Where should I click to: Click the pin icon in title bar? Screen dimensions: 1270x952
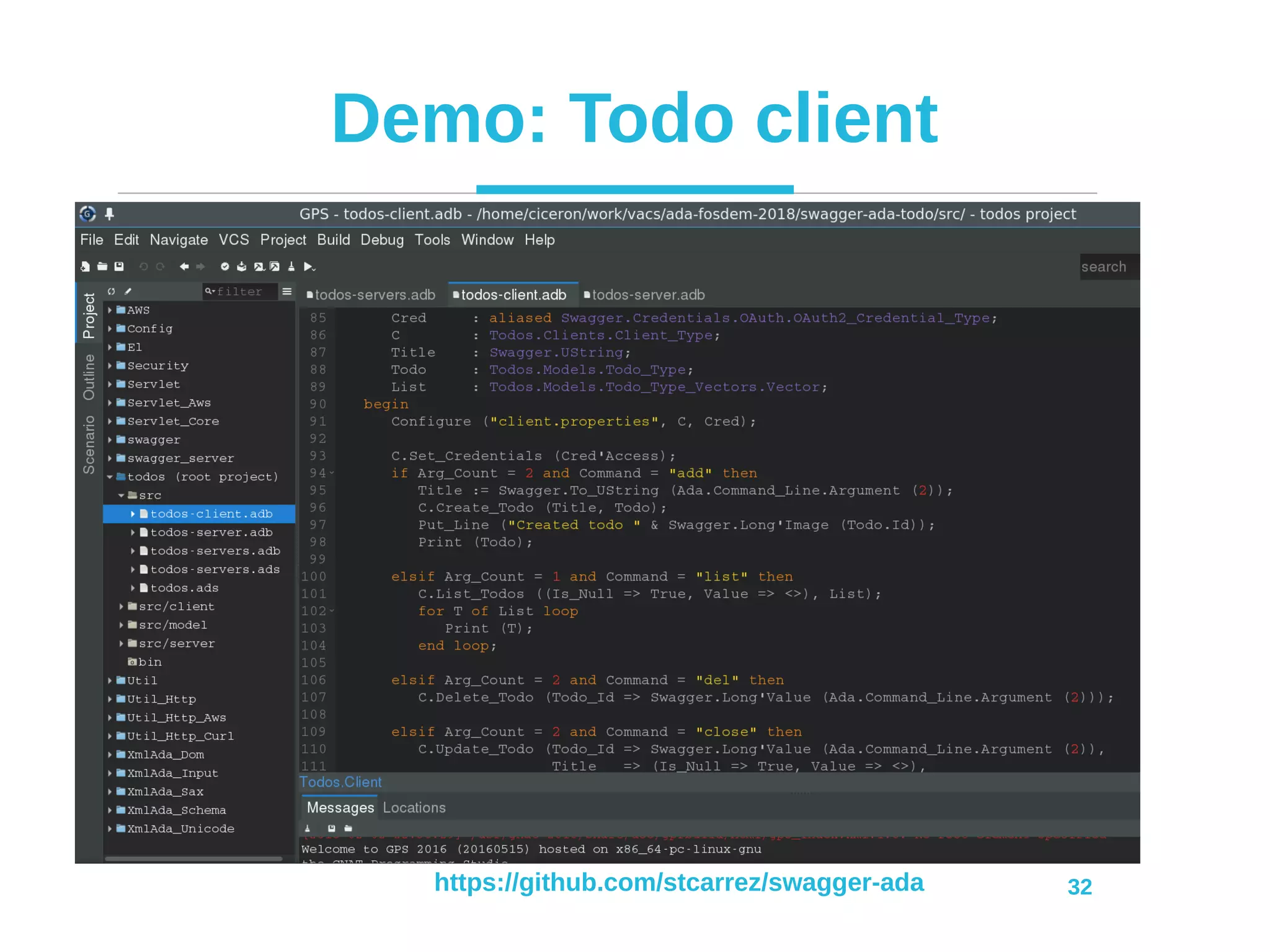110,214
